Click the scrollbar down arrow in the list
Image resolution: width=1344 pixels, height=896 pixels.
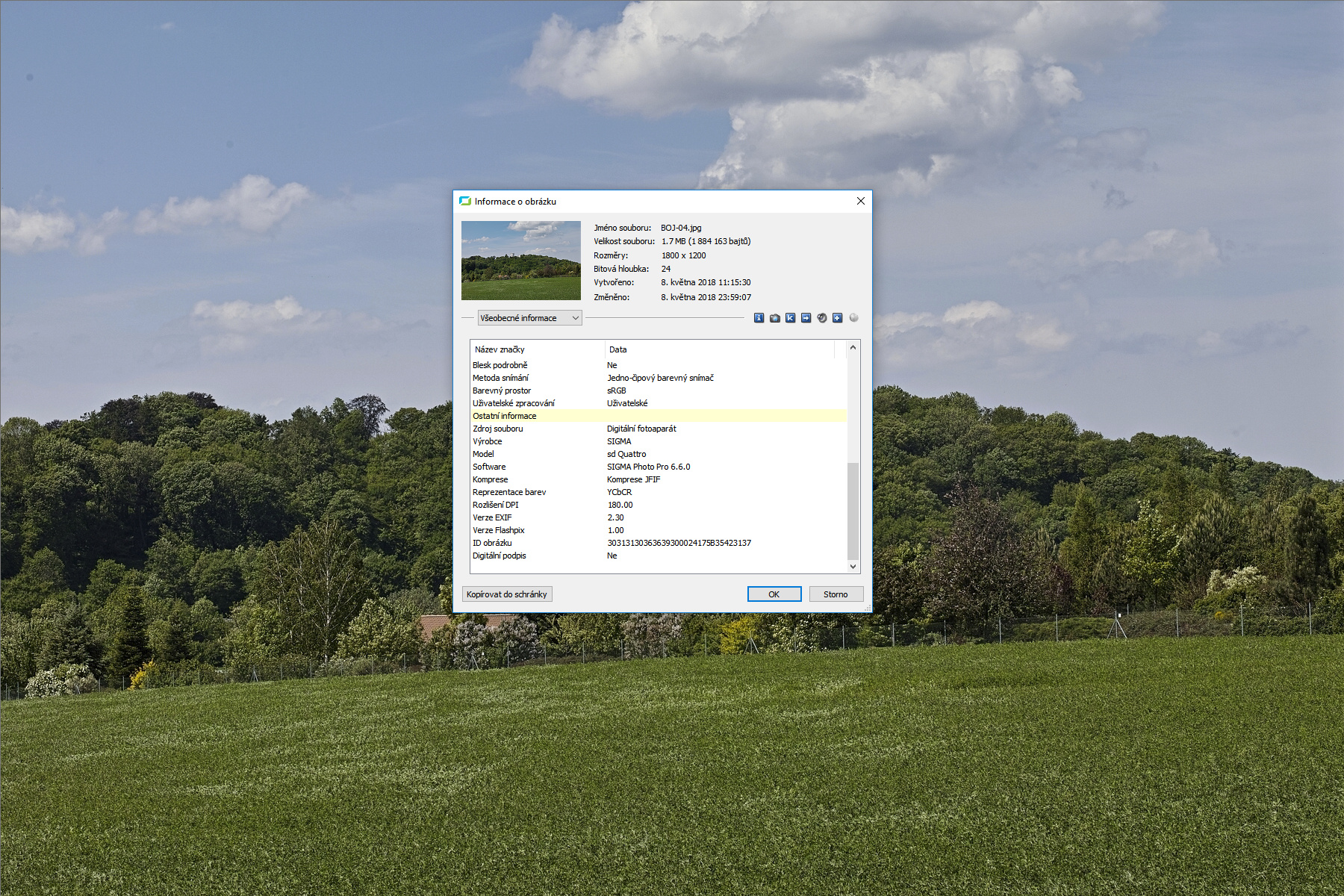coord(853,567)
